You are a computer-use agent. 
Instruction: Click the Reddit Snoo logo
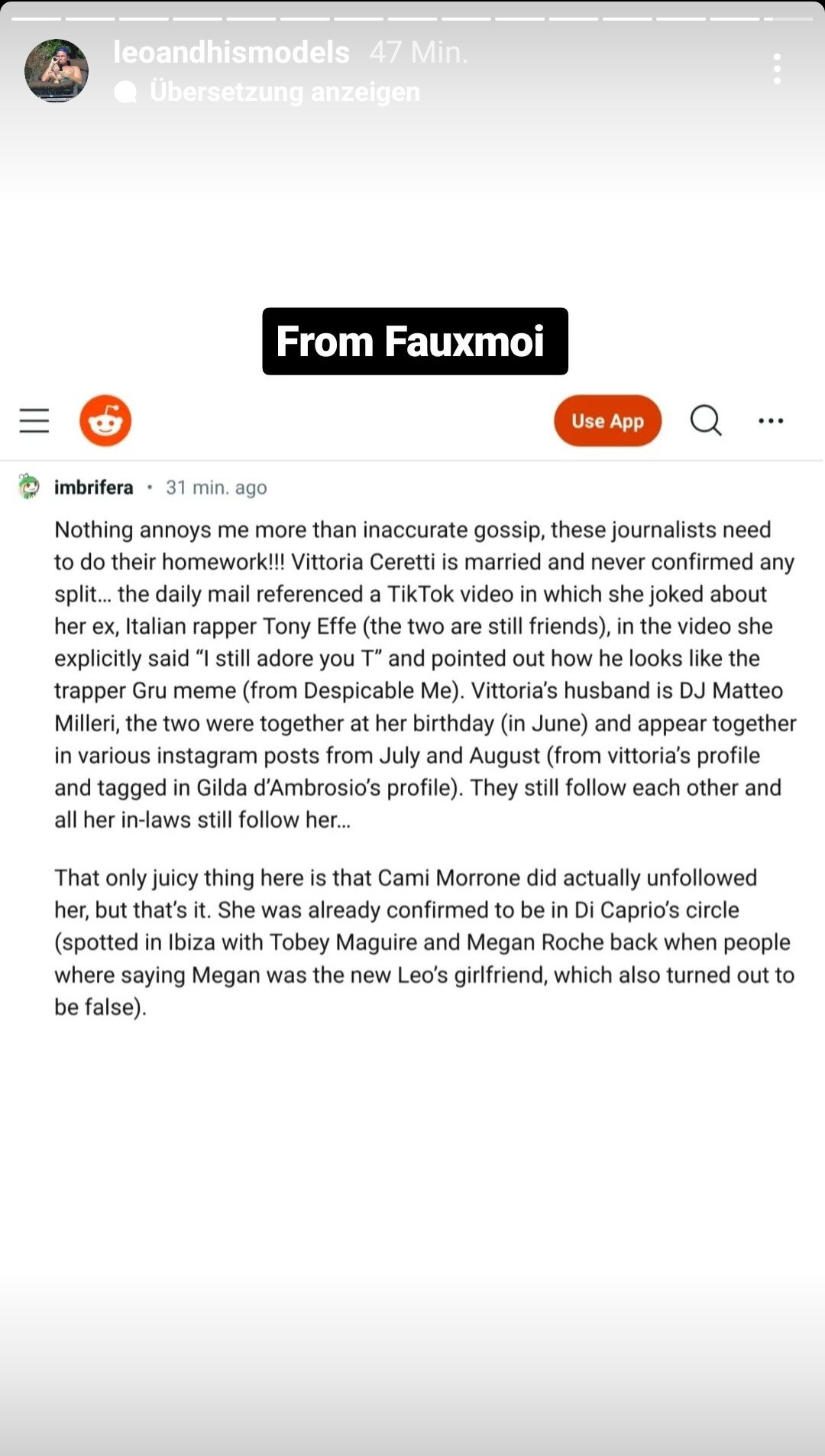pyautogui.click(x=105, y=420)
